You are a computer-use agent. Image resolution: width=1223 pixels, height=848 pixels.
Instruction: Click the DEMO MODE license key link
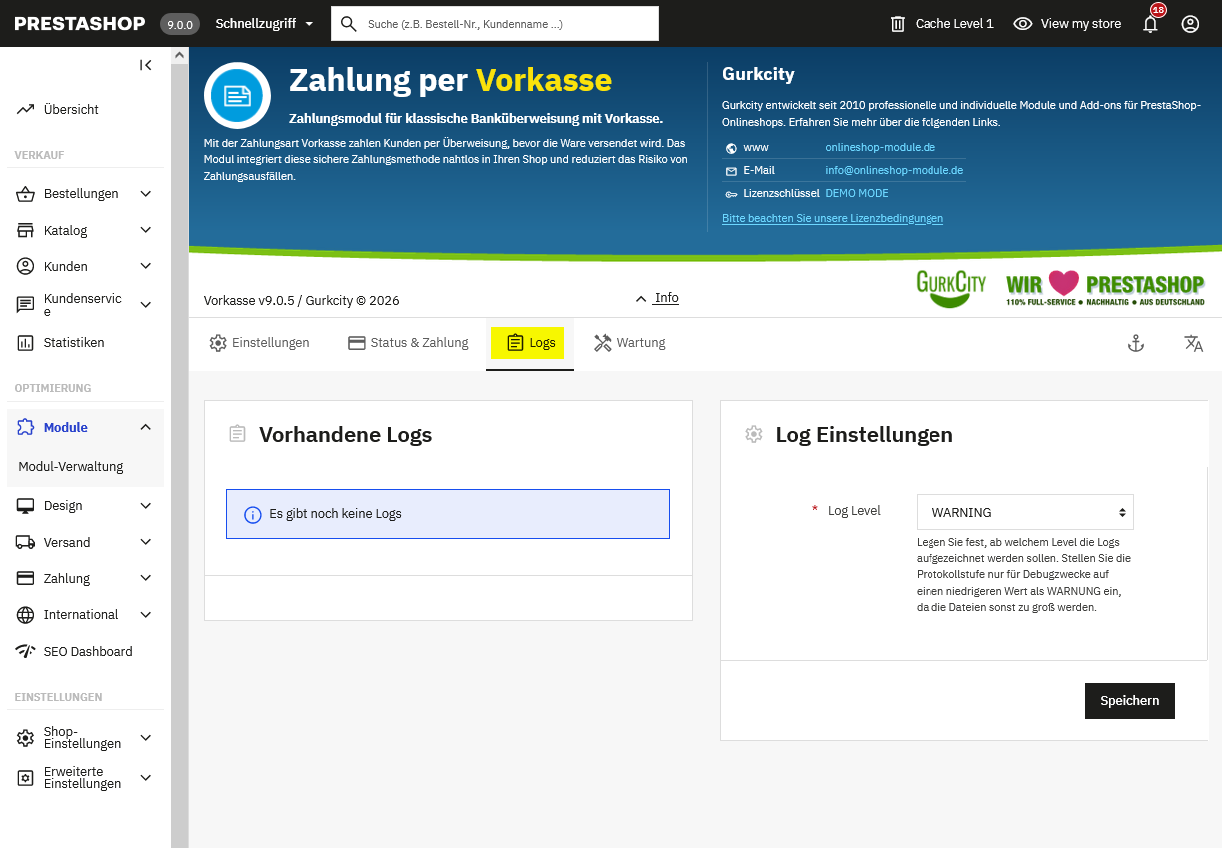coord(857,193)
